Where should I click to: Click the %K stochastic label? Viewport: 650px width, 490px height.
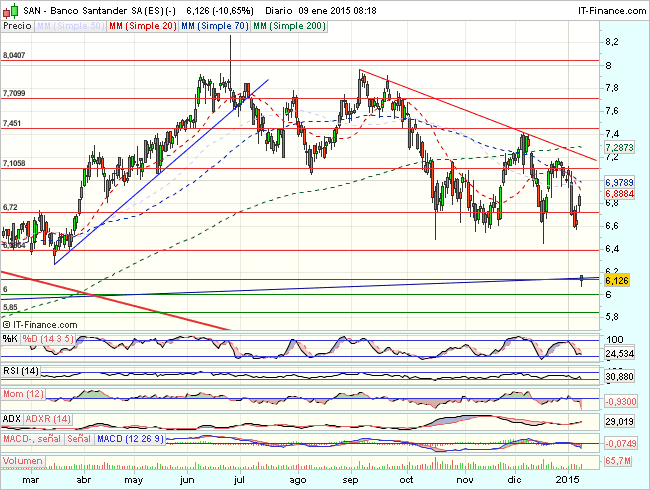[10, 339]
